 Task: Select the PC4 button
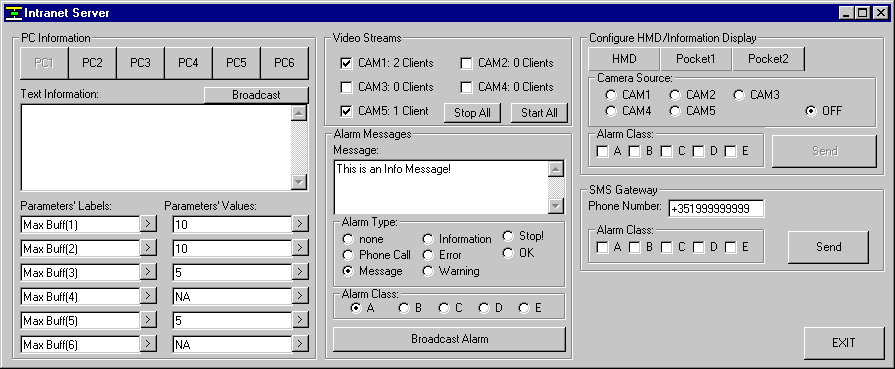click(x=188, y=63)
